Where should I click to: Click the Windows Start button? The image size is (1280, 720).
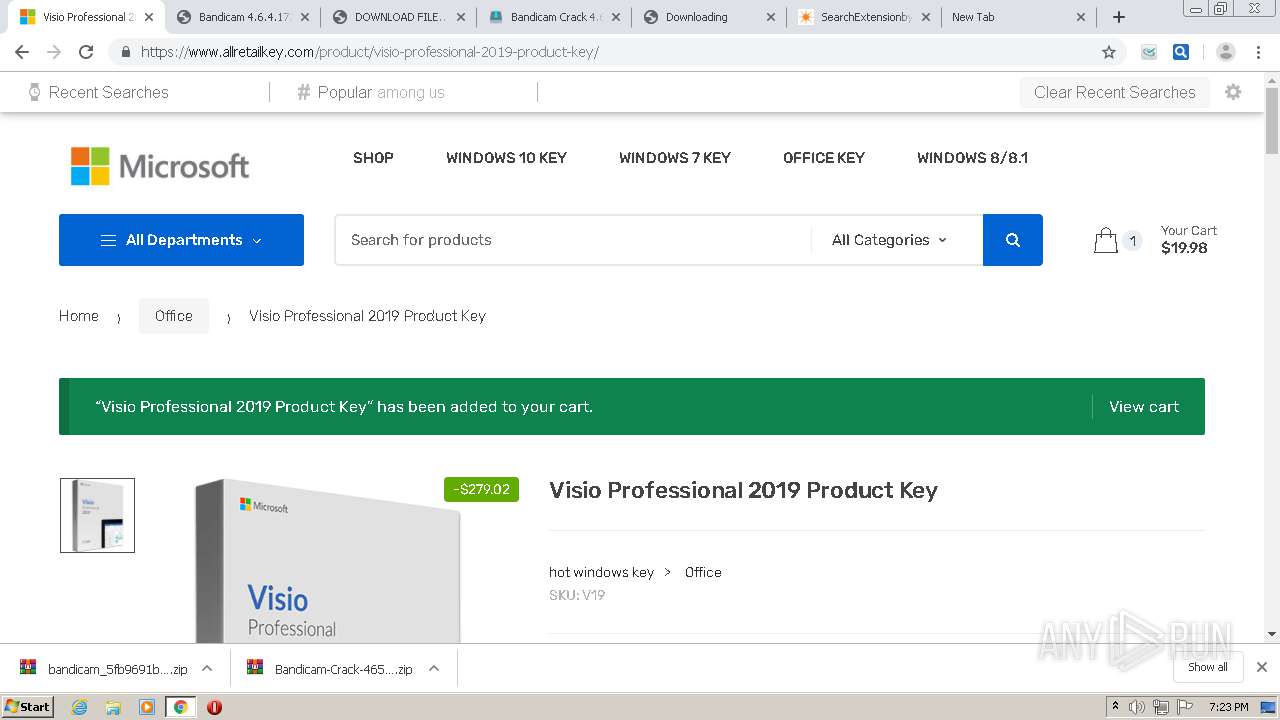(27, 707)
